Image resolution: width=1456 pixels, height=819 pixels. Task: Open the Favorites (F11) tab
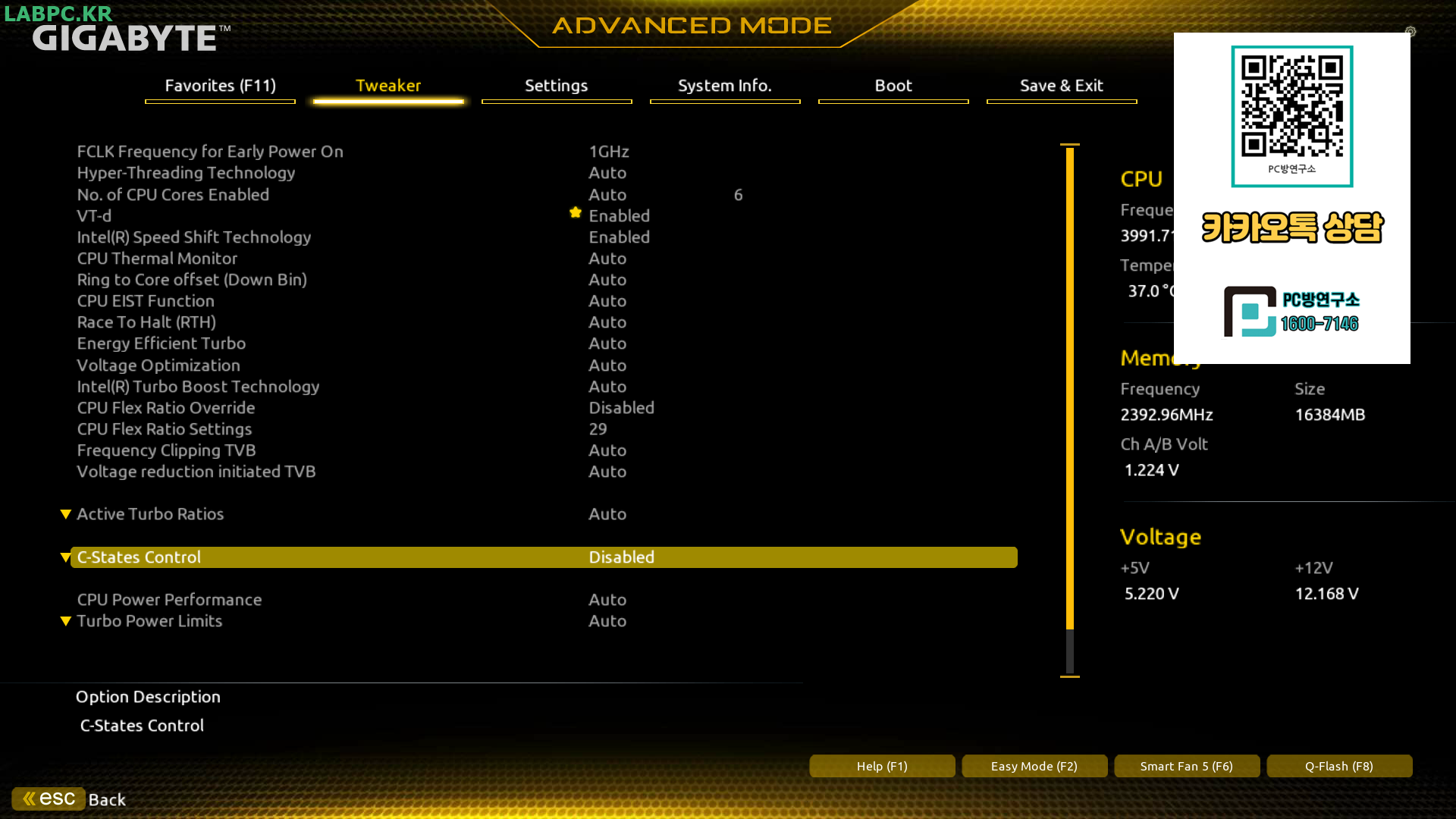tap(220, 86)
